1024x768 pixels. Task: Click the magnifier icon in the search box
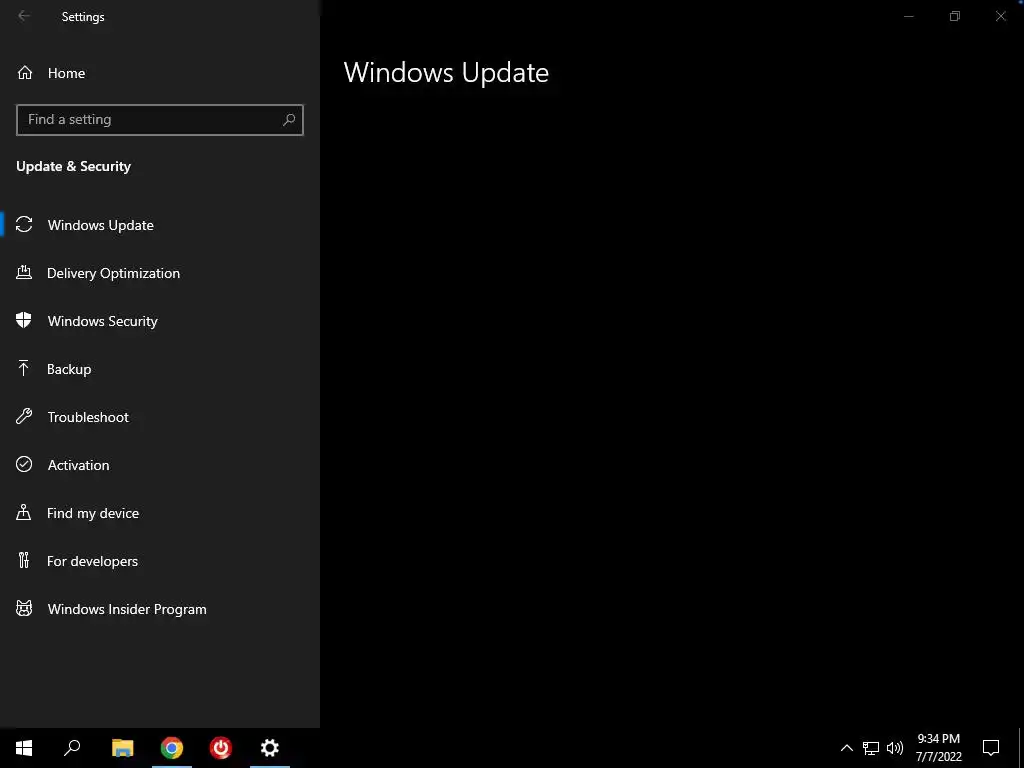289,120
